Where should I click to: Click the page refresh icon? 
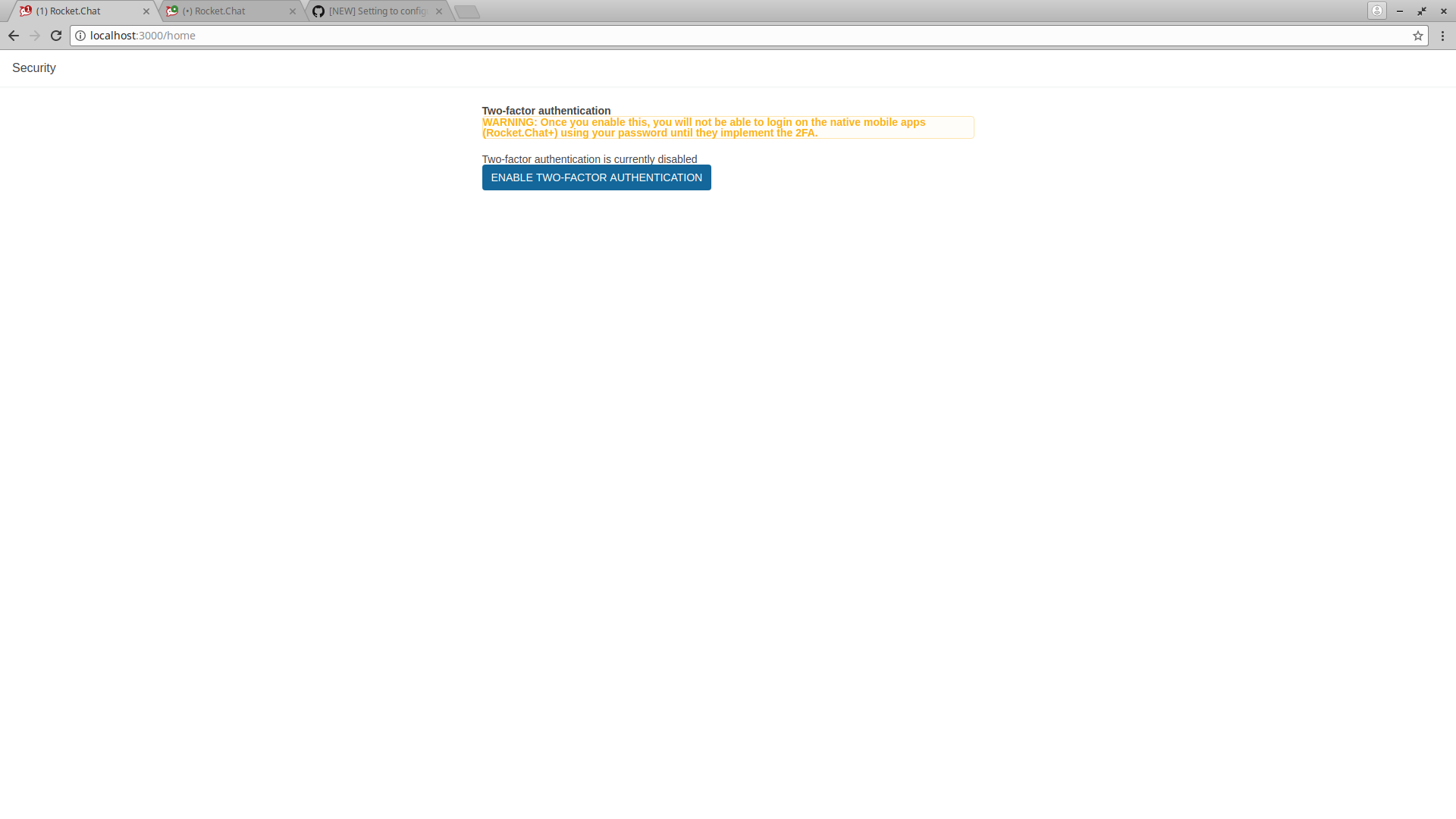(x=56, y=35)
